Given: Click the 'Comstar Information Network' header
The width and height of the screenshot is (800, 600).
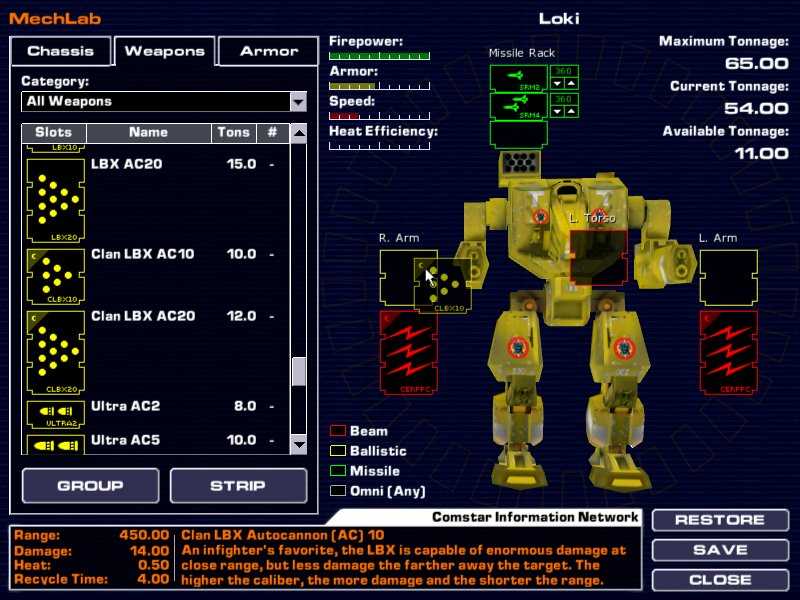Looking at the screenshot, I should coord(535,517).
